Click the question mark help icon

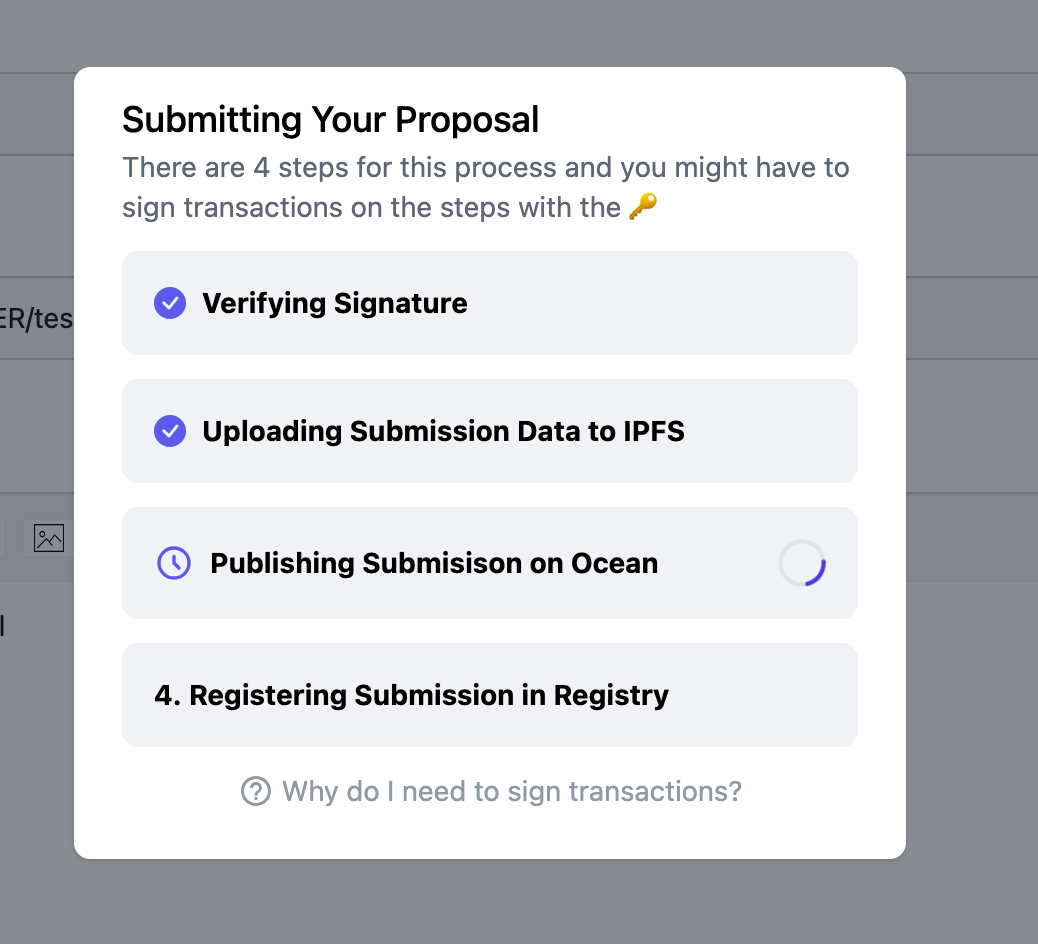coord(256,792)
